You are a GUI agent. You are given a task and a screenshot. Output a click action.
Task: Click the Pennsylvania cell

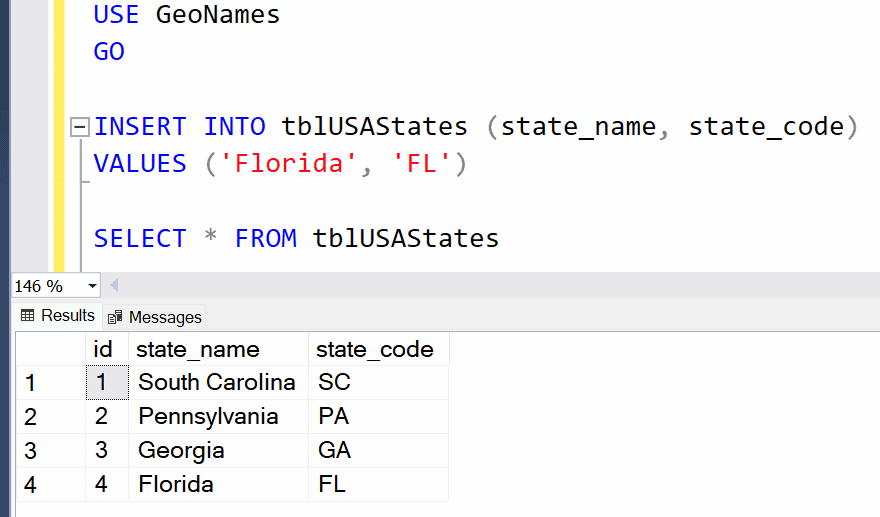point(218,417)
